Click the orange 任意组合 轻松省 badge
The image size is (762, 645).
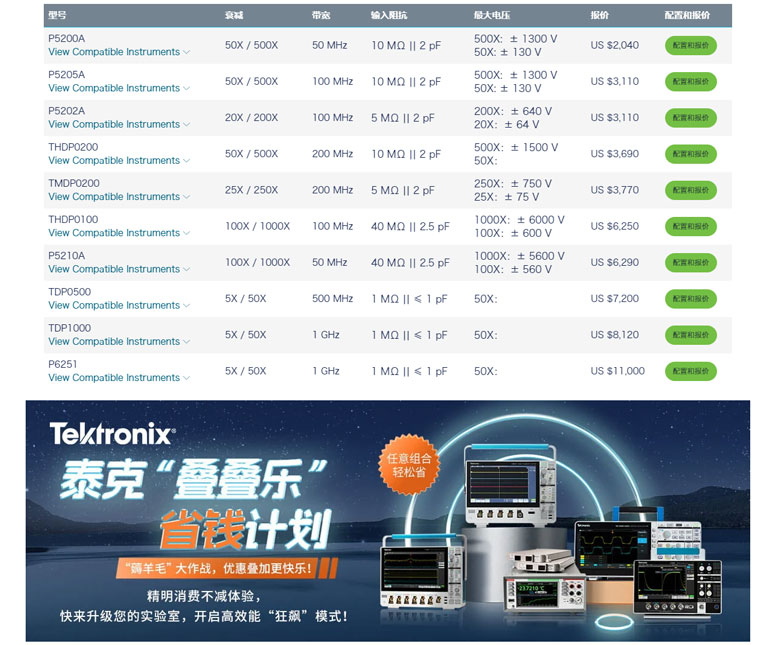409,464
